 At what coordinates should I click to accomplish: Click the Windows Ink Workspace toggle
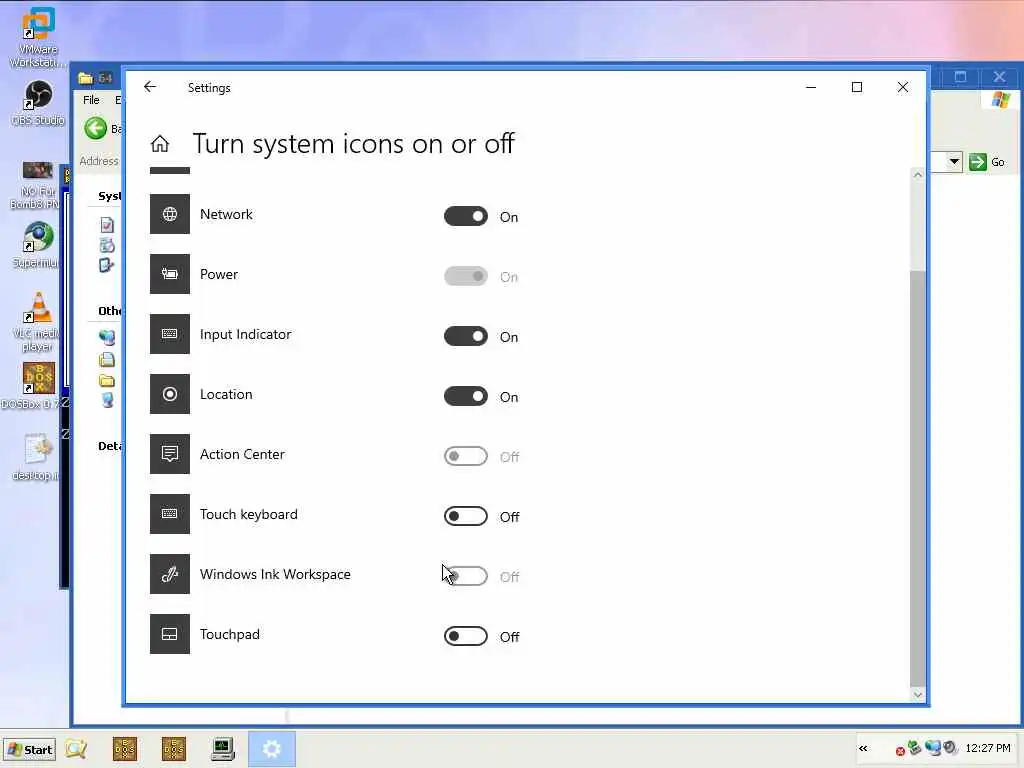click(466, 576)
